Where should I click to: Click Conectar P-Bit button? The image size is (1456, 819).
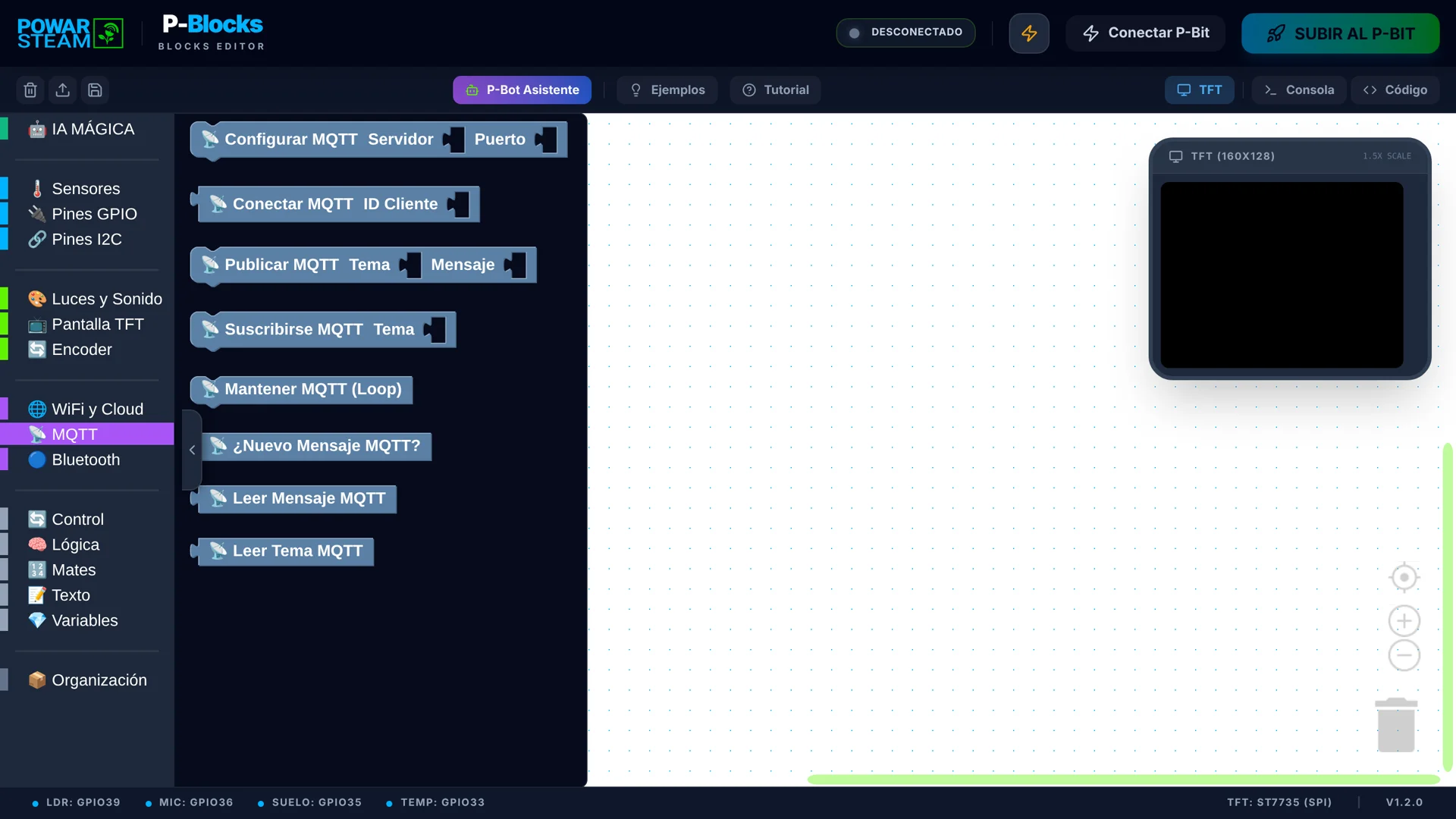coord(1145,33)
